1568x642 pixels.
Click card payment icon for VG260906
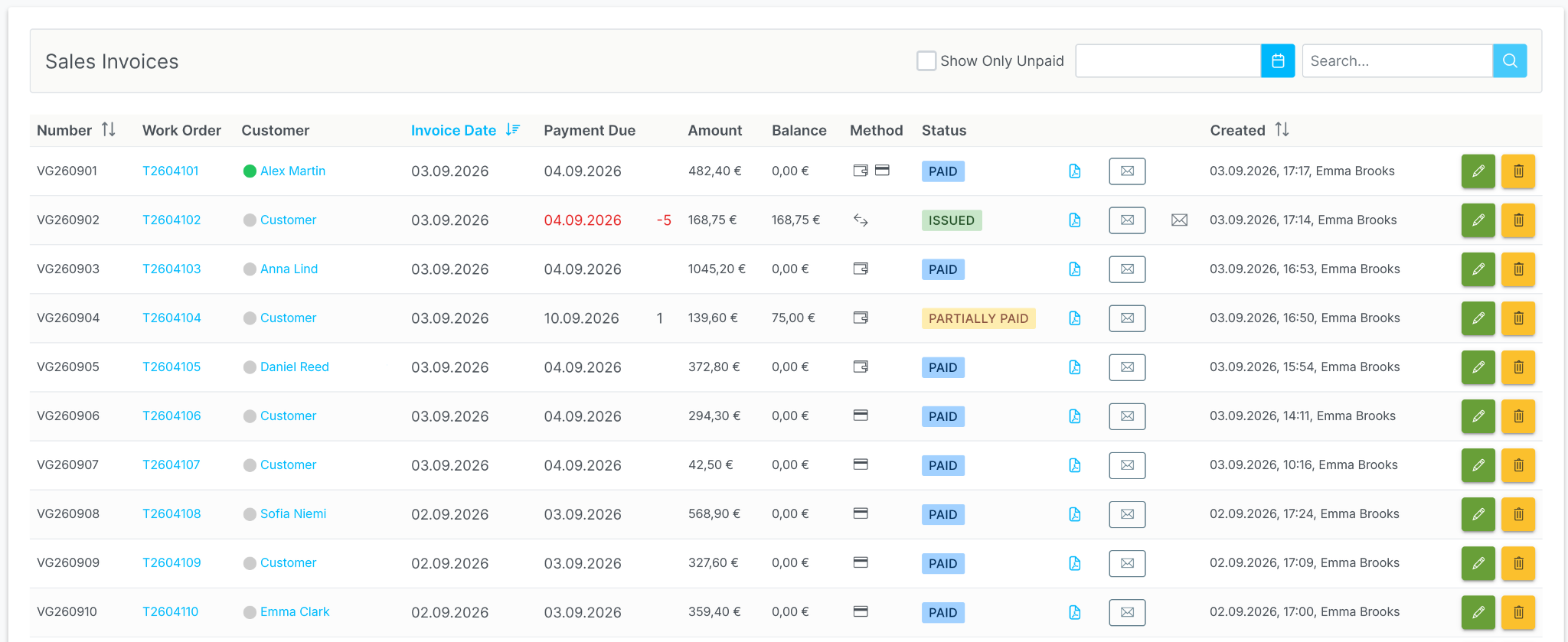tap(861, 416)
